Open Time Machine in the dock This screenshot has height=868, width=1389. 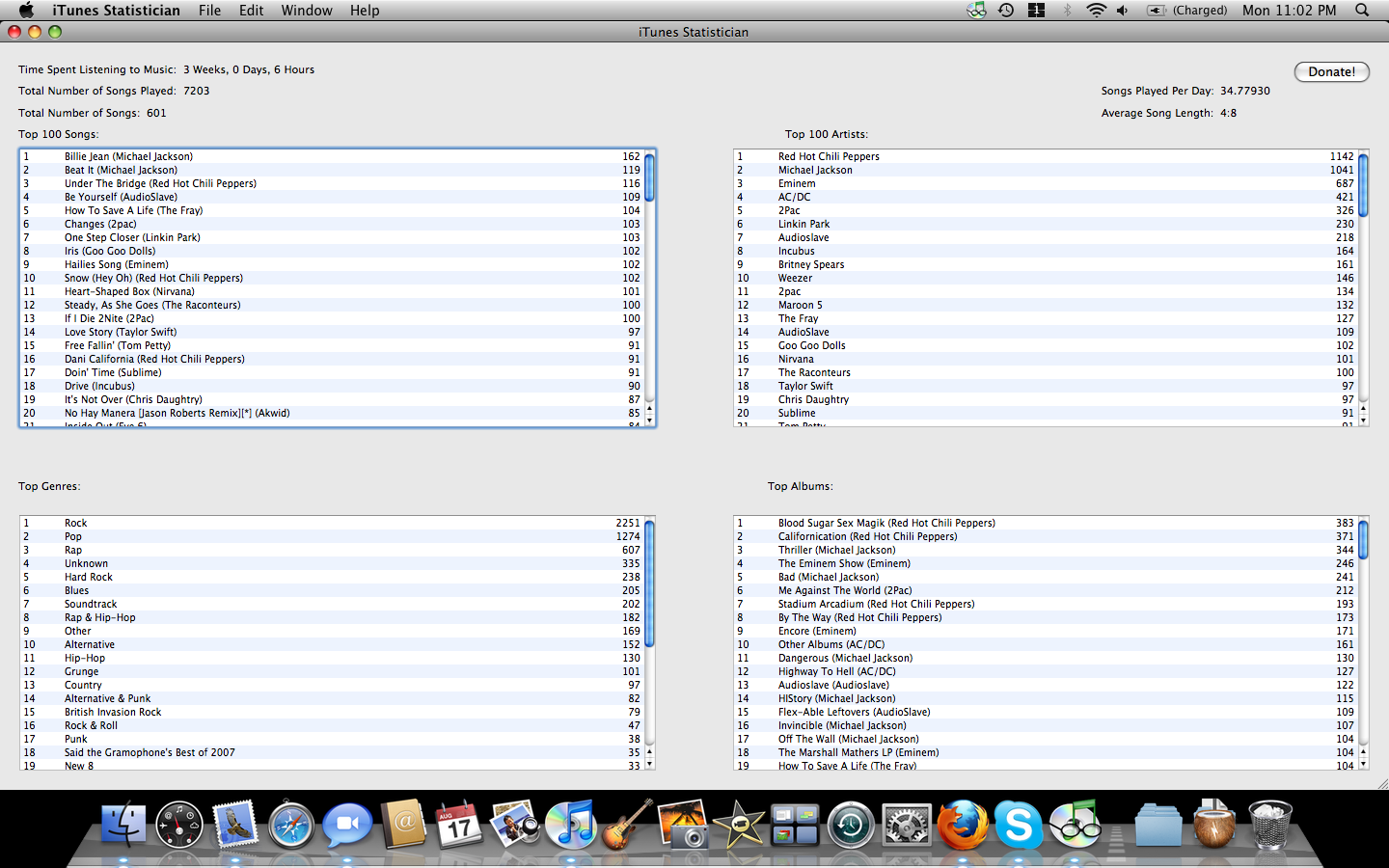(x=851, y=826)
